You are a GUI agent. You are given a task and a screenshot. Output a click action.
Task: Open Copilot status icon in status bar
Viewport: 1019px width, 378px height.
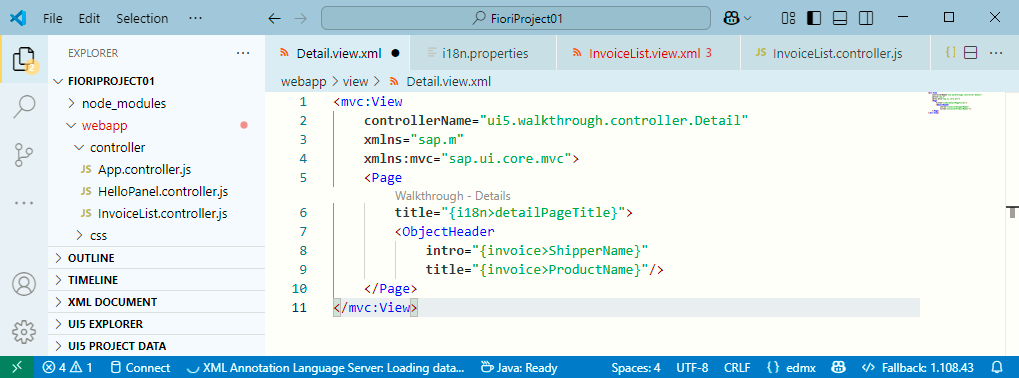point(837,368)
